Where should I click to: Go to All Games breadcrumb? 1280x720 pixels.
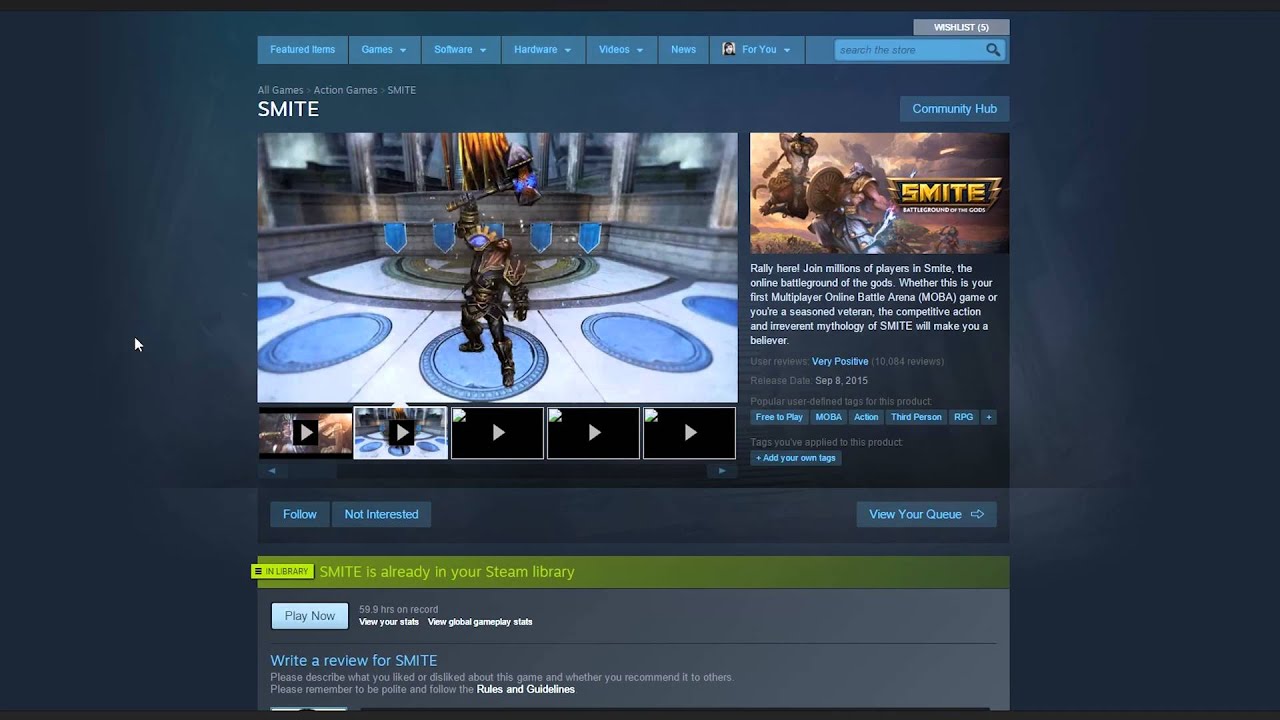(x=280, y=90)
